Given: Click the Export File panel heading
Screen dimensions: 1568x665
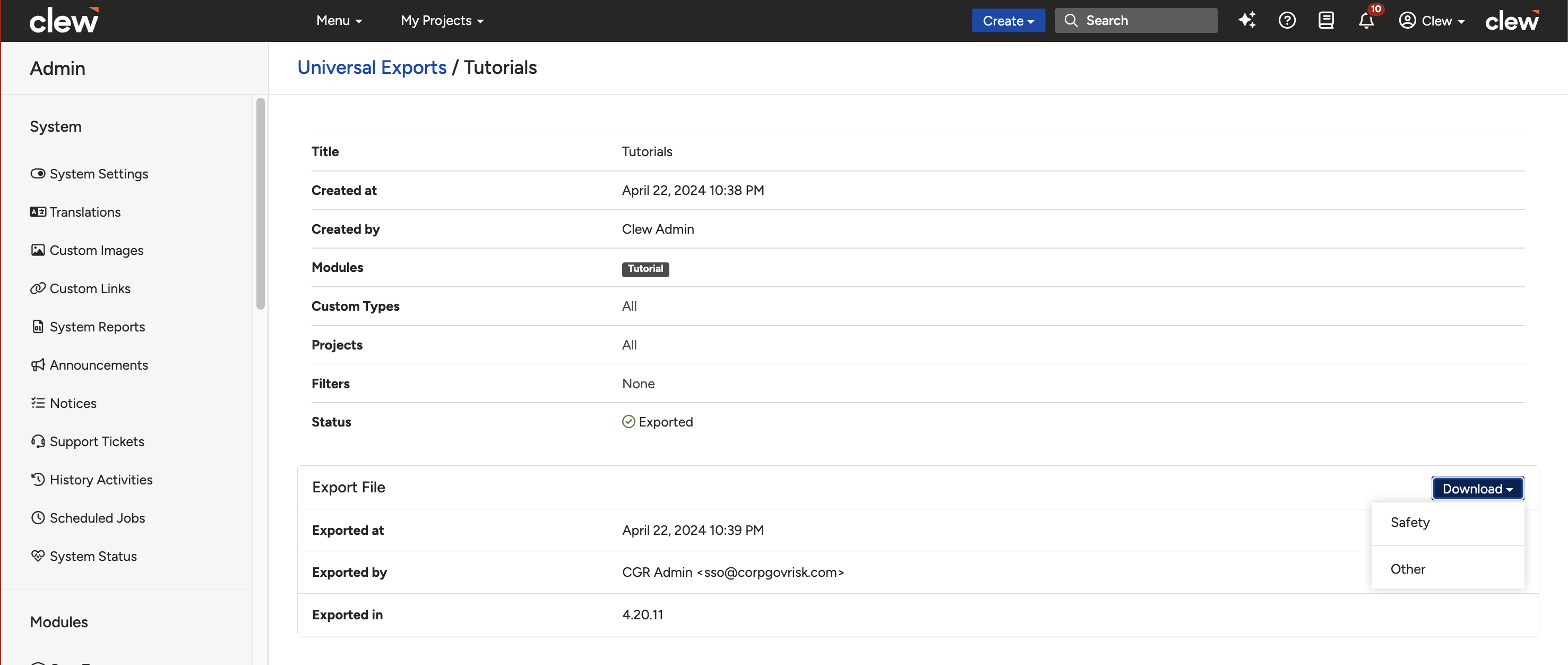Looking at the screenshot, I should [349, 487].
